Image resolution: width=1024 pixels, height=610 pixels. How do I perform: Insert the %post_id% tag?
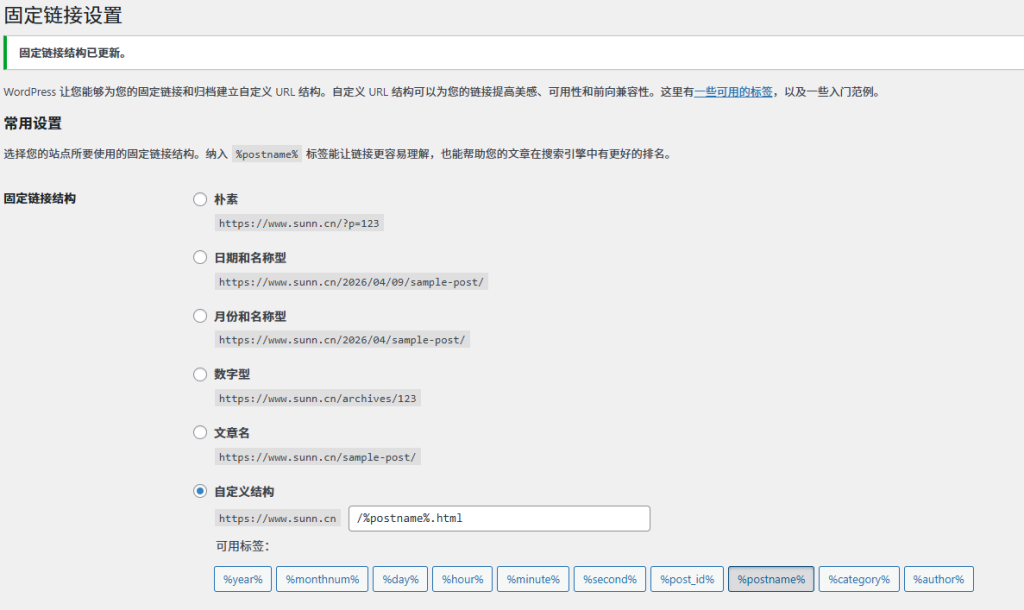click(x=686, y=578)
